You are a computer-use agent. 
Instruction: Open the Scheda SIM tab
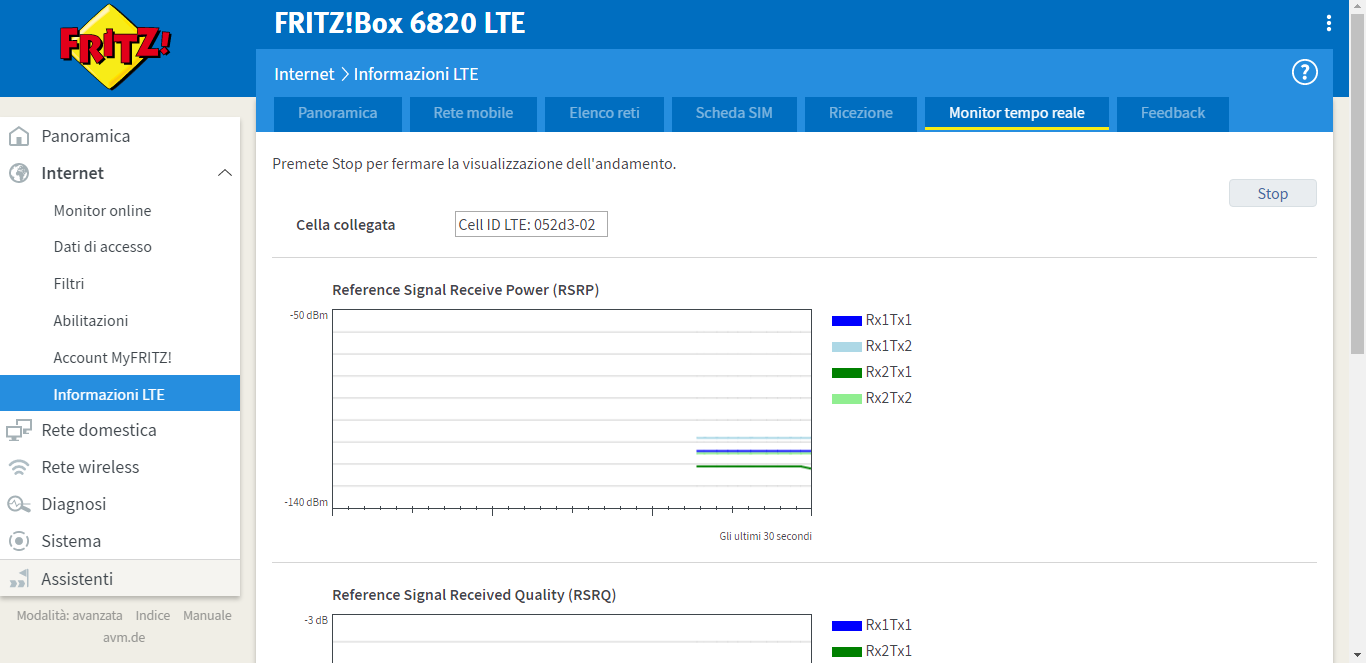tap(734, 113)
